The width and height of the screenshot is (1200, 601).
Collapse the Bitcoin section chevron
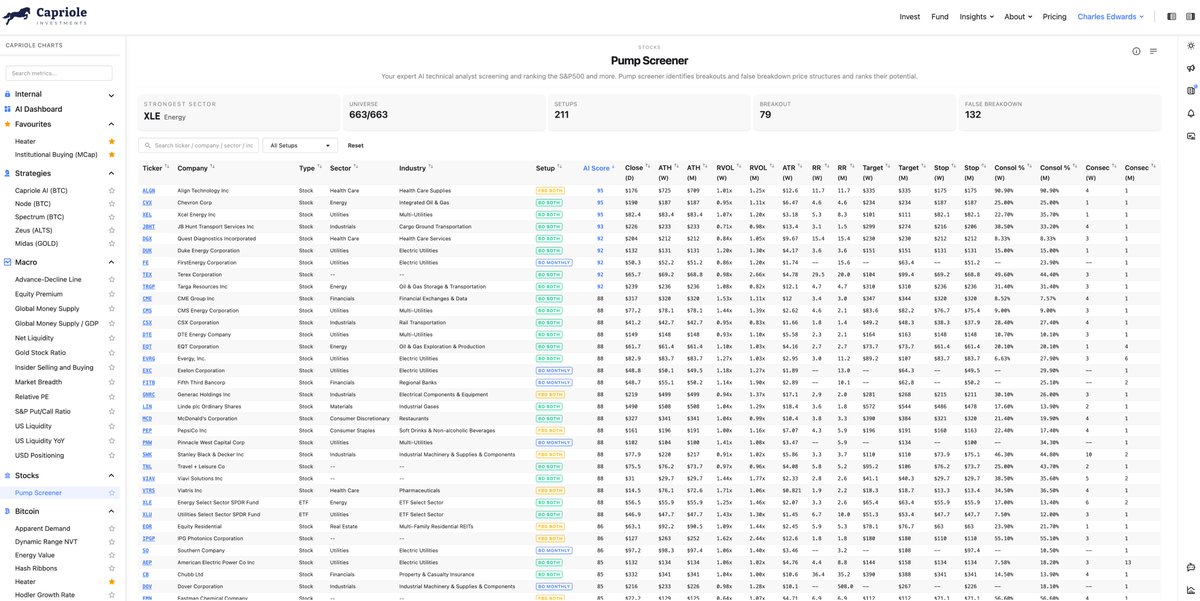(113, 511)
